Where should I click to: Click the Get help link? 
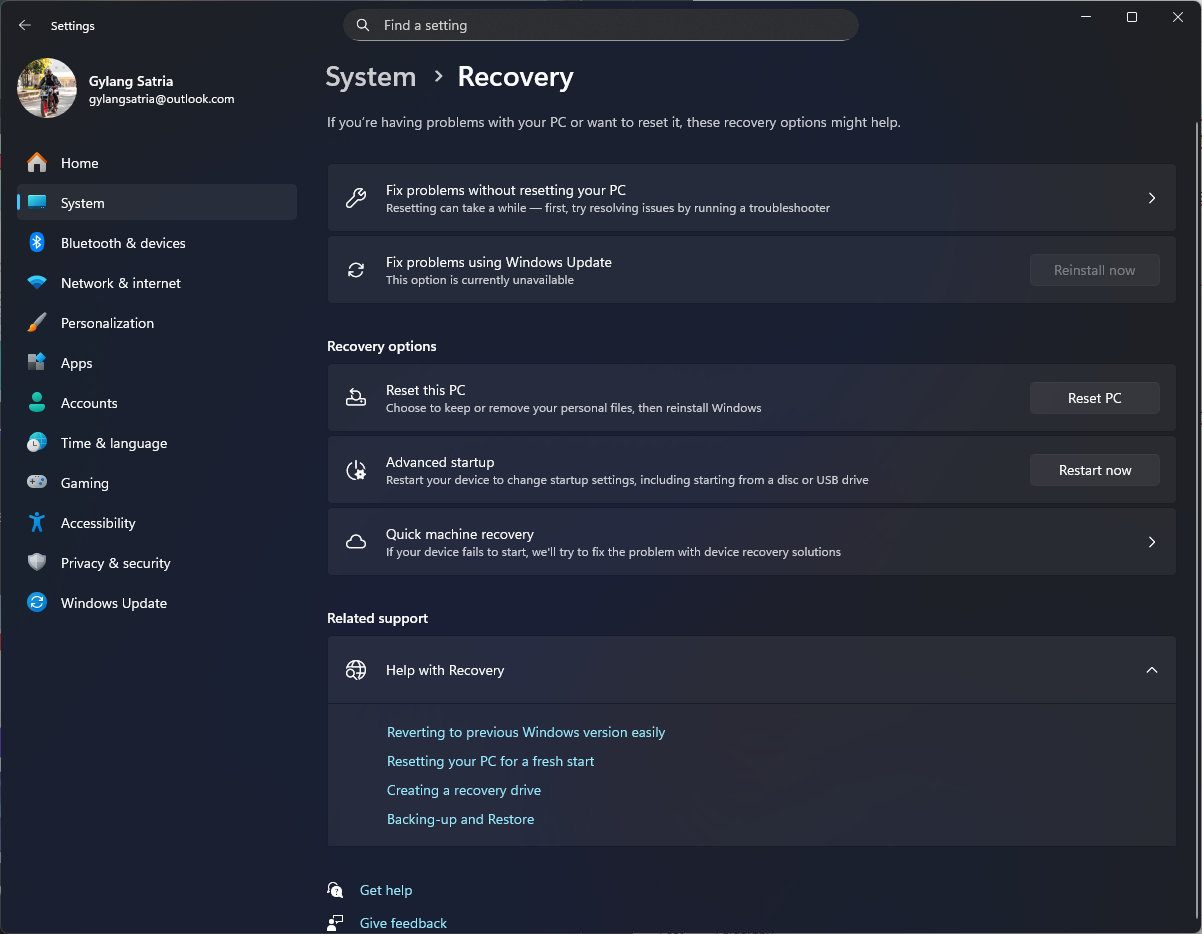click(x=385, y=890)
